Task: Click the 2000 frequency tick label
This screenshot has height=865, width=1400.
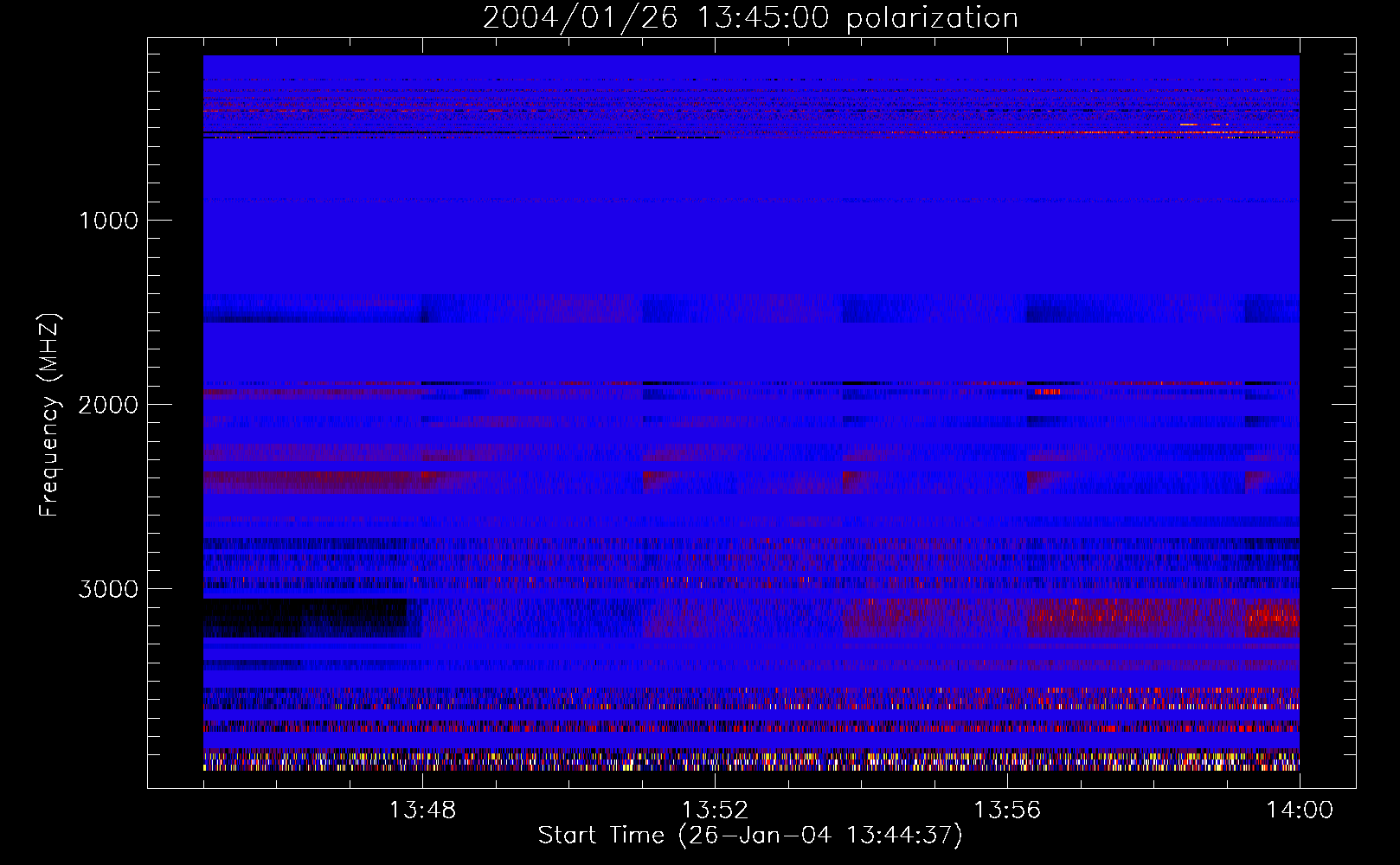Action: (109, 405)
